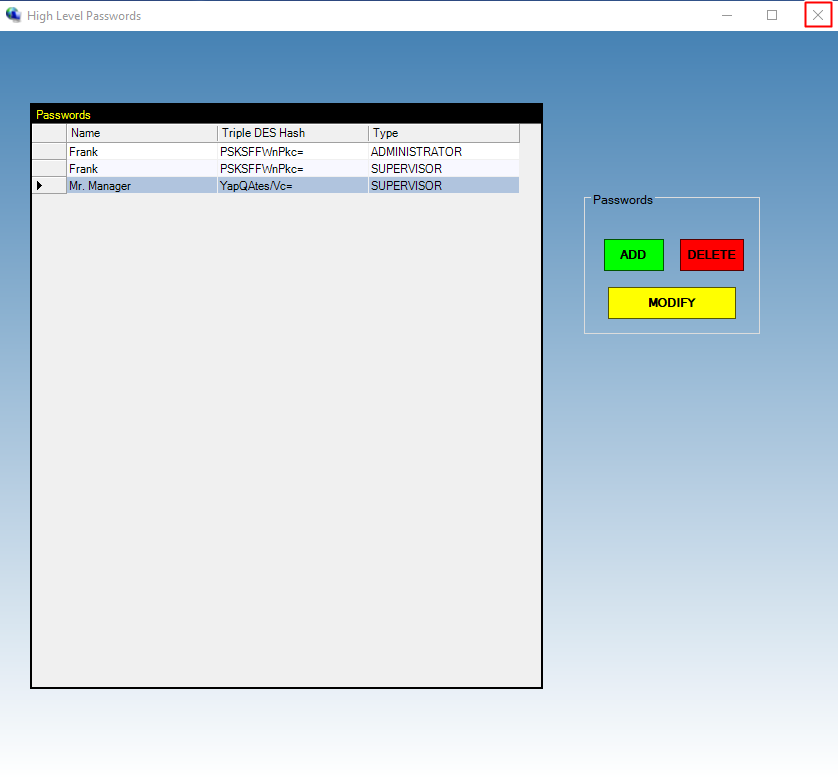
Task: Click the empty row selector next to first Frank entry
Action: 48,151
